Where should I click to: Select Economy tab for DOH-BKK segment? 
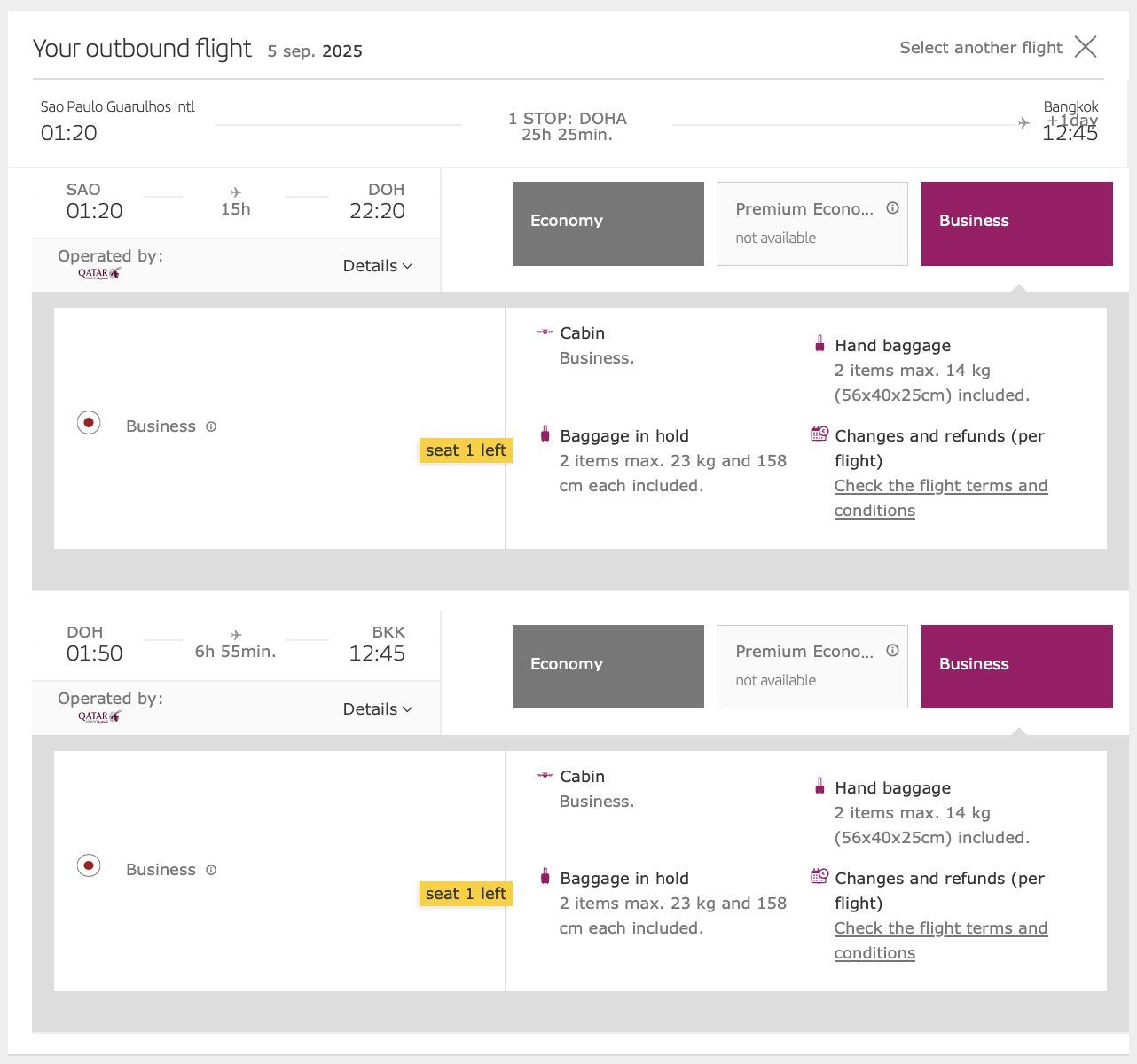pos(608,667)
